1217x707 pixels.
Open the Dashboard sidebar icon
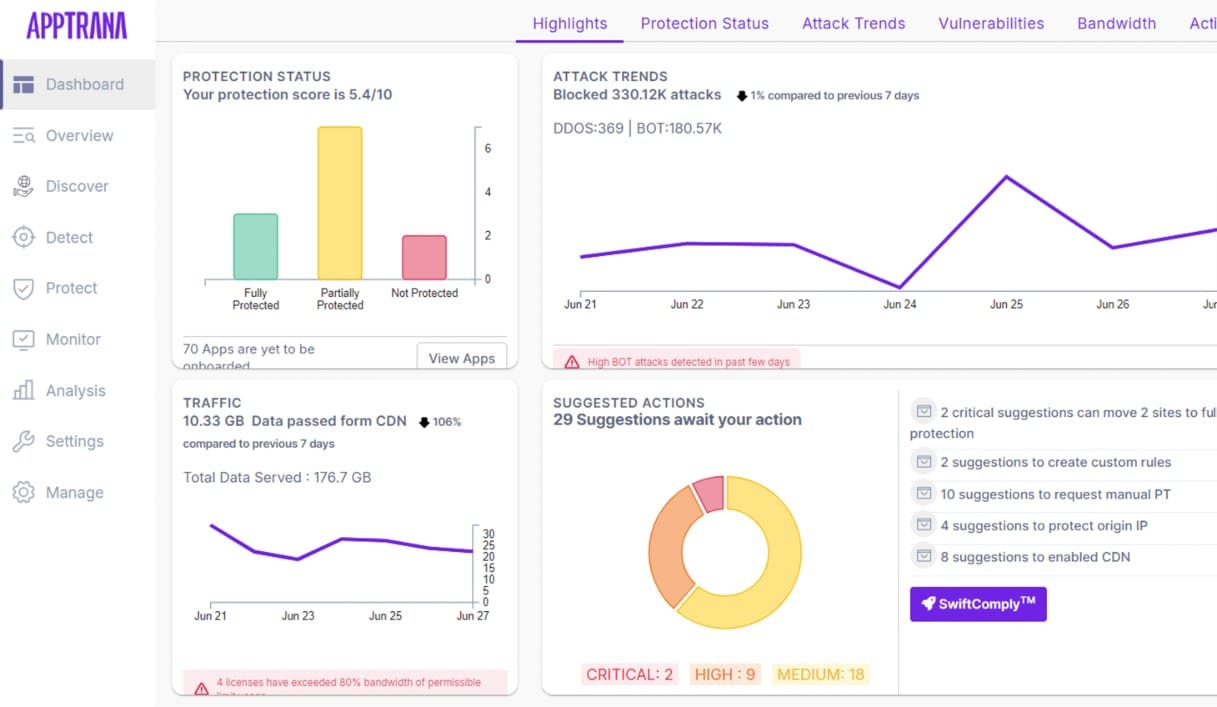coord(24,84)
